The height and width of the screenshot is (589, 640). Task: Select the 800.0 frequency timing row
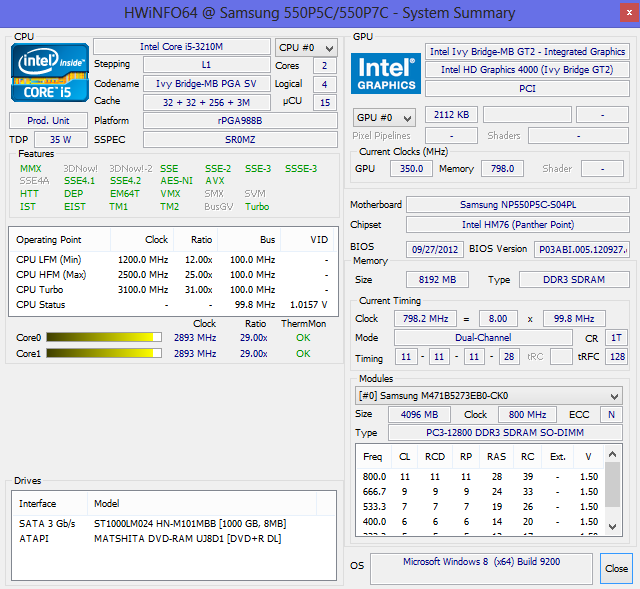(480, 476)
